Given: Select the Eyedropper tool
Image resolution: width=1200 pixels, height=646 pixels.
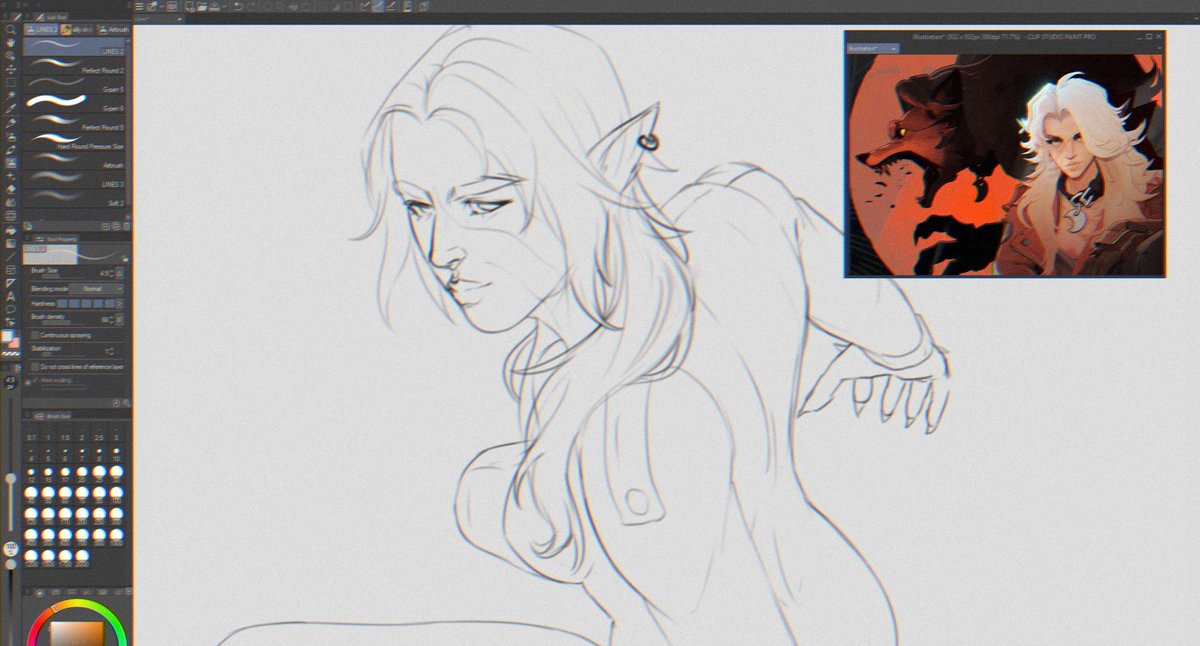Looking at the screenshot, I should 10,108.
